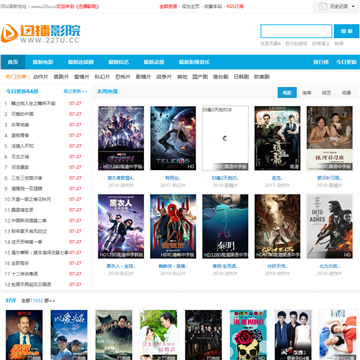The width and height of the screenshot is (360, 360).
Task: Click the 搜索 search button
Action: (347, 31)
